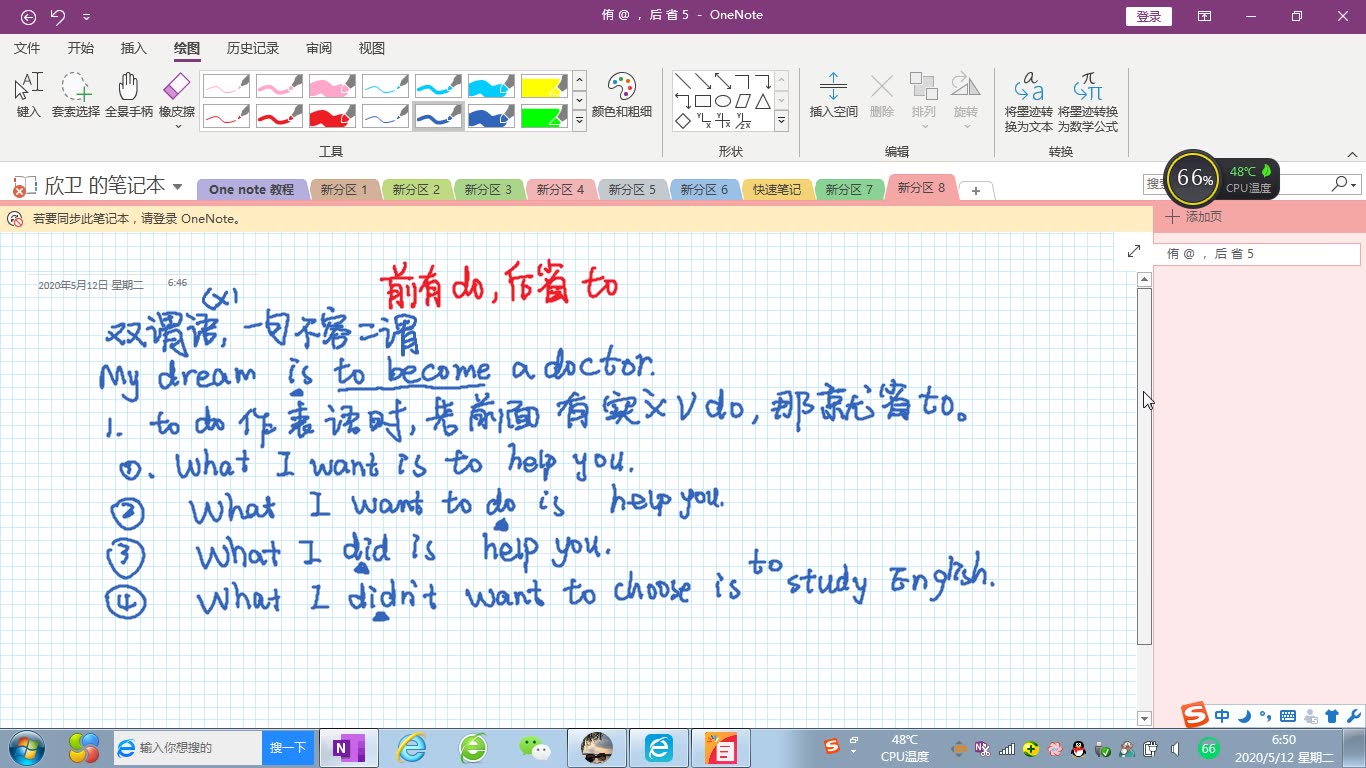Click the search magnifier icon
Viewport: 1366px width, 768px height.
coord(1339,184)
